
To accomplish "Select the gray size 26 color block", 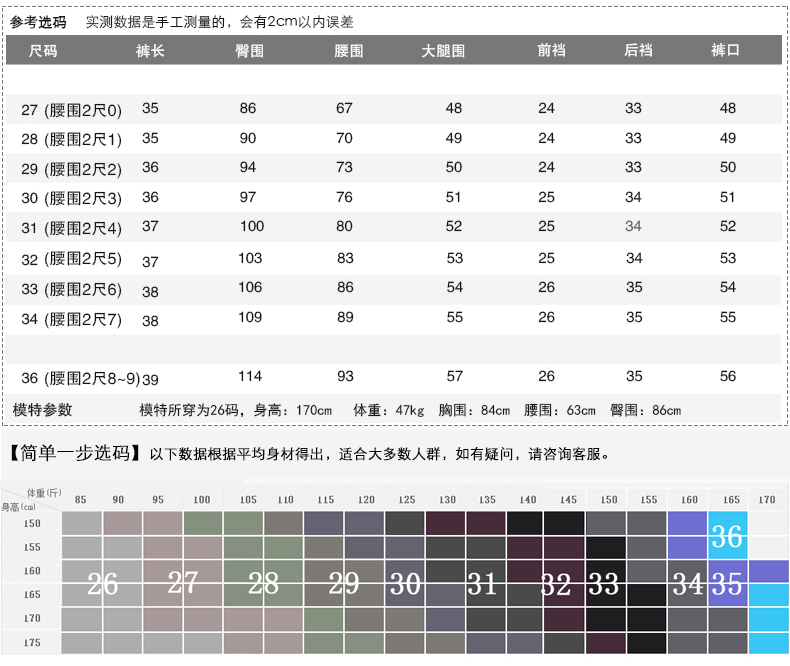I will [102, 583].
